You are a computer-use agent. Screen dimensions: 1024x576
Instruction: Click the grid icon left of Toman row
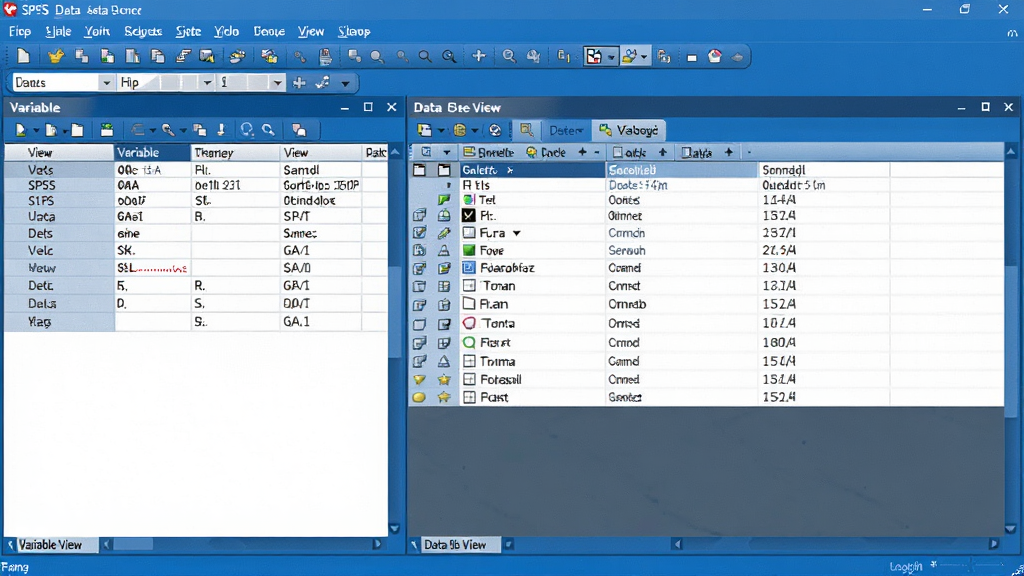tap(444, 286)
